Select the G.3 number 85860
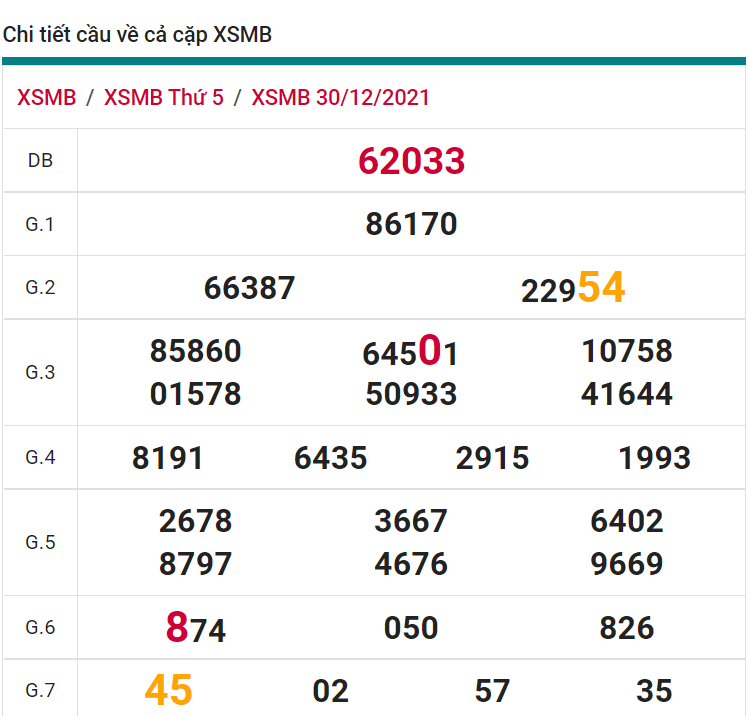748x716 pixels. tap(195, 351)
